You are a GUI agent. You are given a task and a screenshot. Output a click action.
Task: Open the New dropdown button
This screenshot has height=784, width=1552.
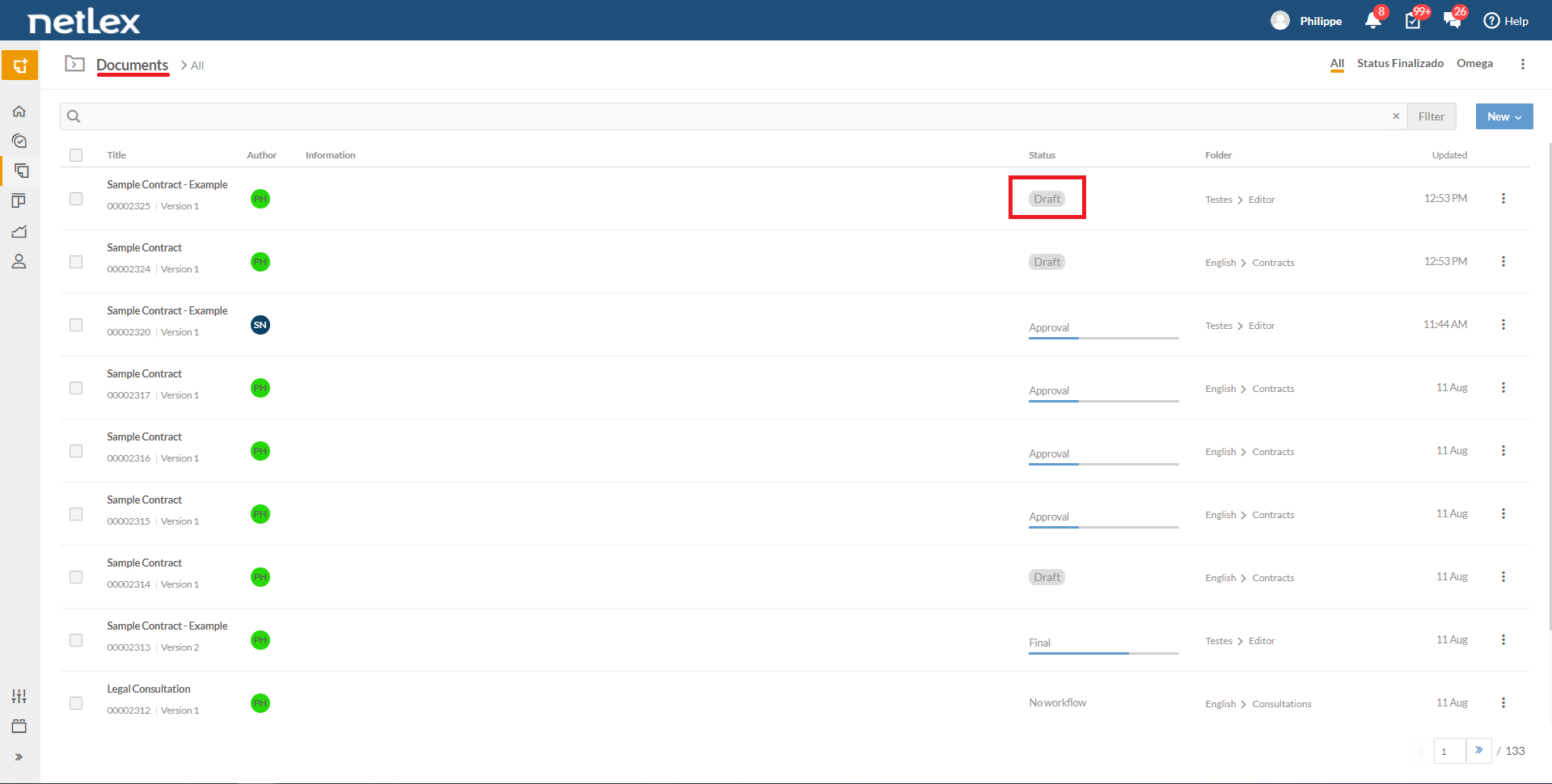coord(1504,116)
